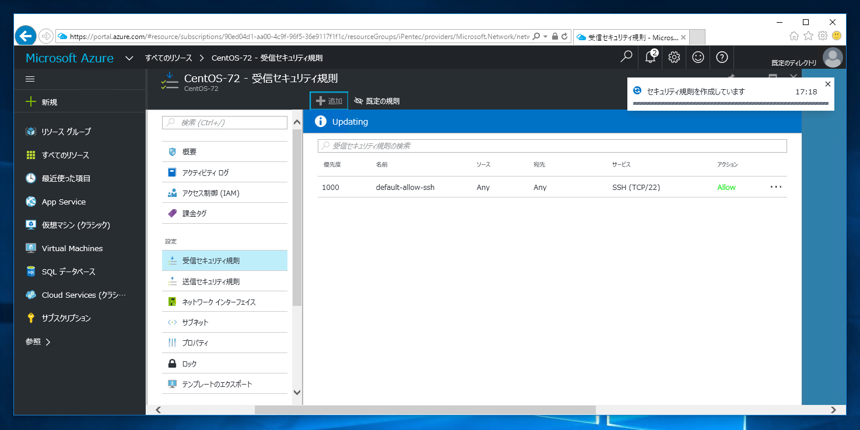Open the Azure help question mark
This screenshot has width=860, height=430.
722,57
